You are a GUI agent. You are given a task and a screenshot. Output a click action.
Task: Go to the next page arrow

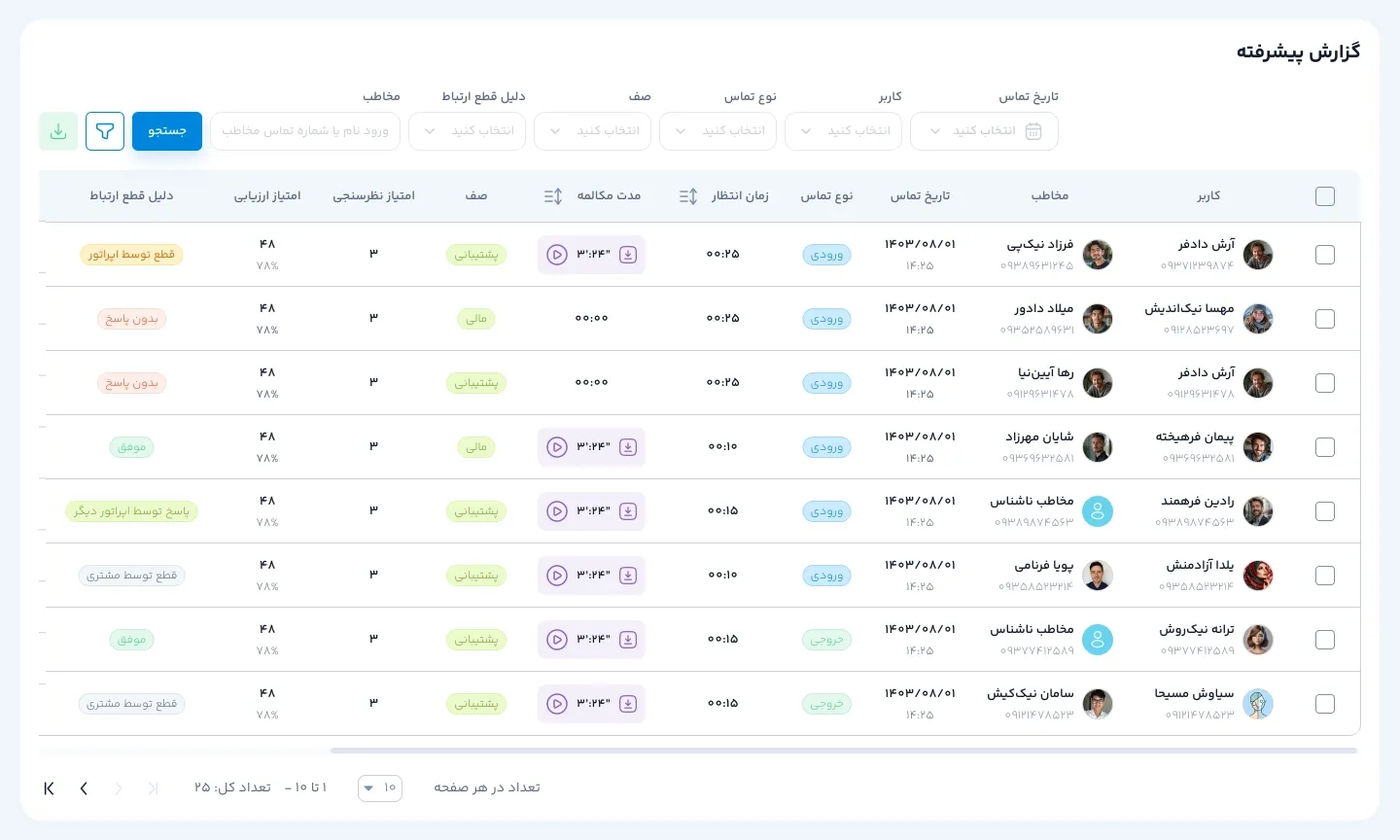(84, 788)
